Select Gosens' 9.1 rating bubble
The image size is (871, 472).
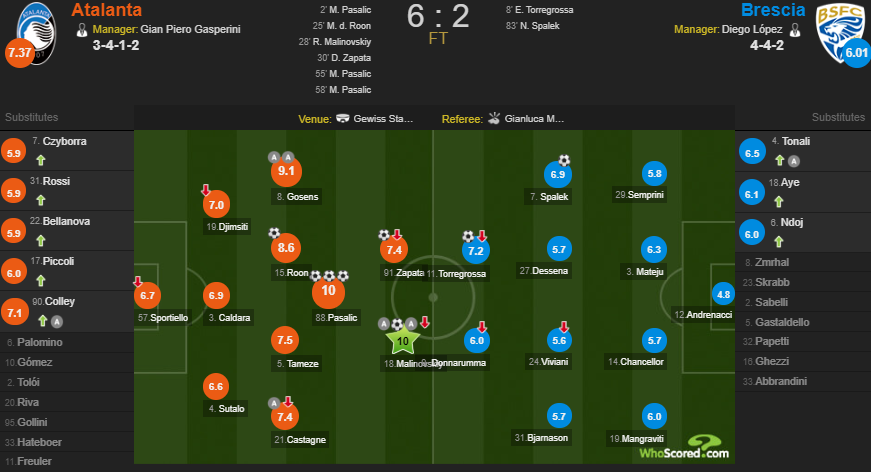[285, 171]
